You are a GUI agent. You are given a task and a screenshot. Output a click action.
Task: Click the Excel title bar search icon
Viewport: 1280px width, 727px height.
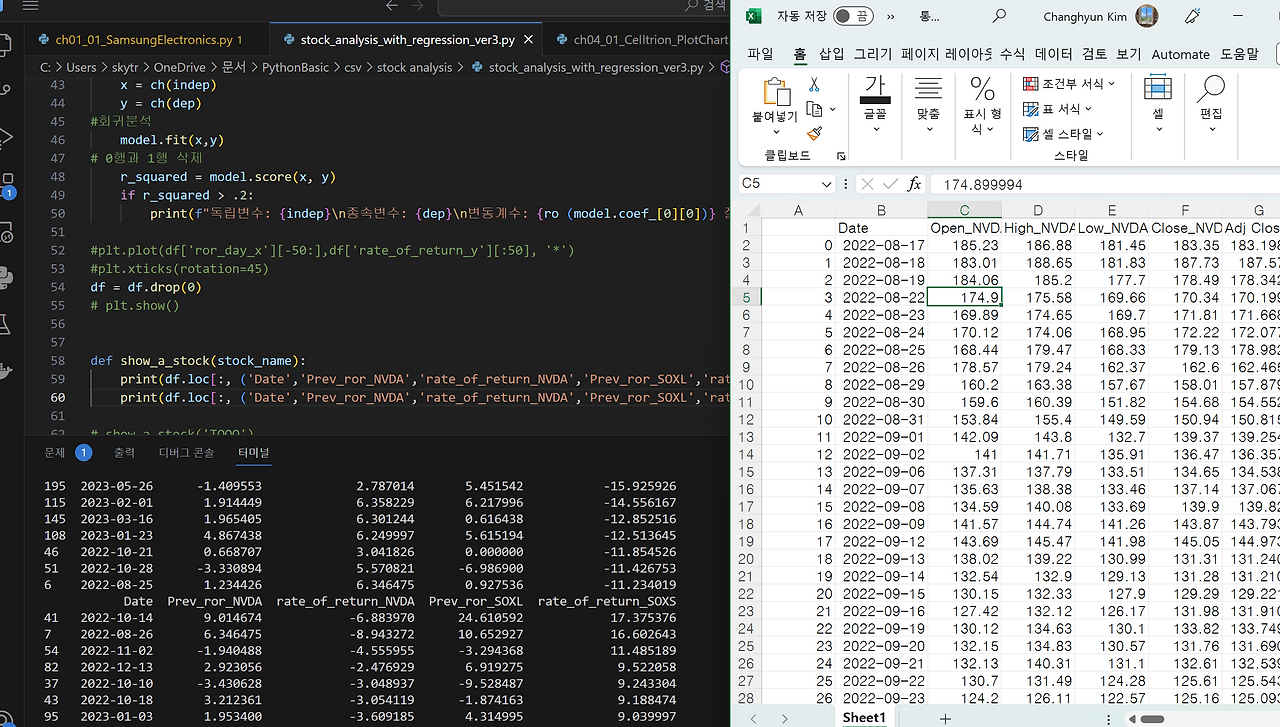pos(999,16)
